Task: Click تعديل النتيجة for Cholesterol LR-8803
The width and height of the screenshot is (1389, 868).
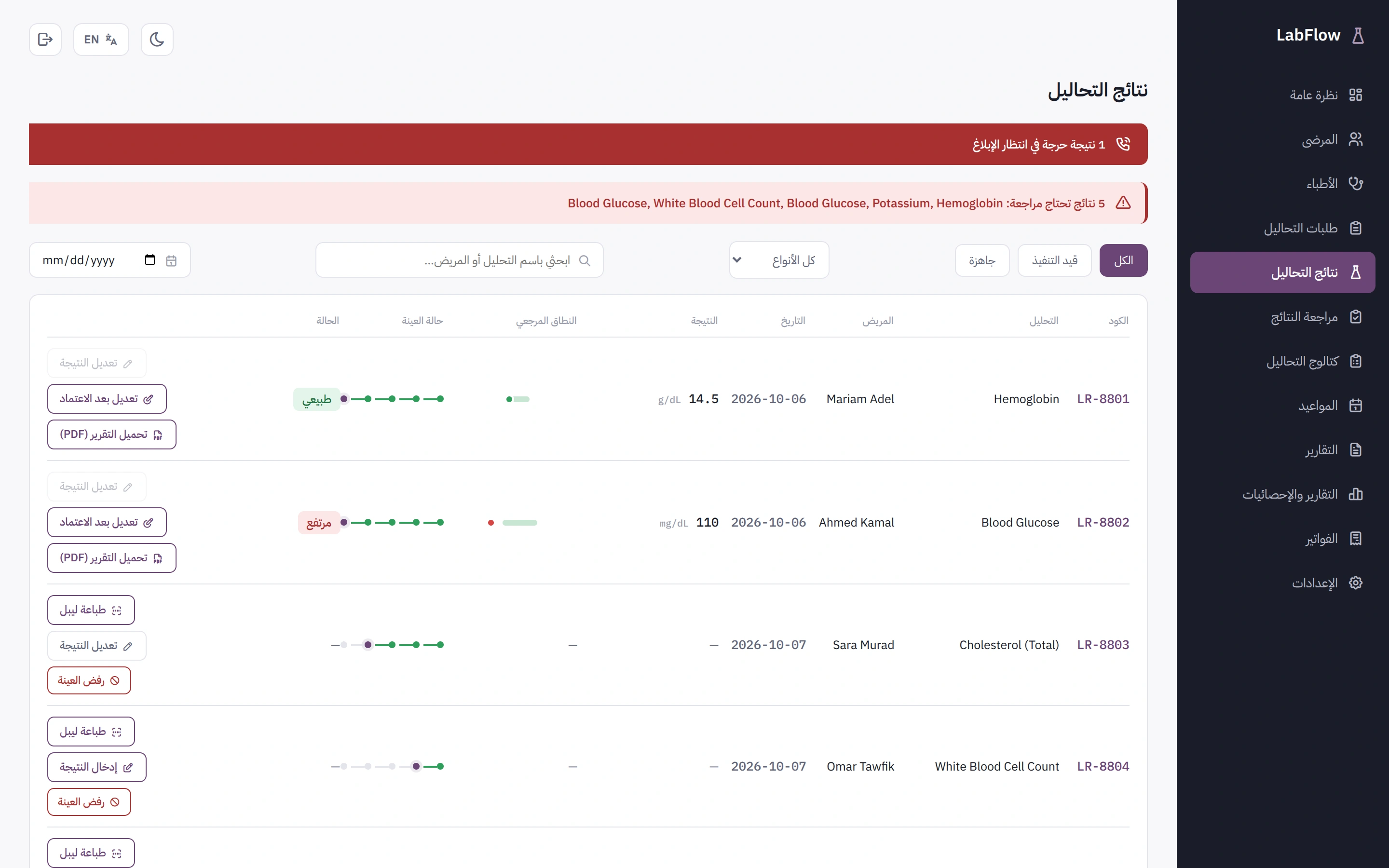Action: click(x=97, y=646)
